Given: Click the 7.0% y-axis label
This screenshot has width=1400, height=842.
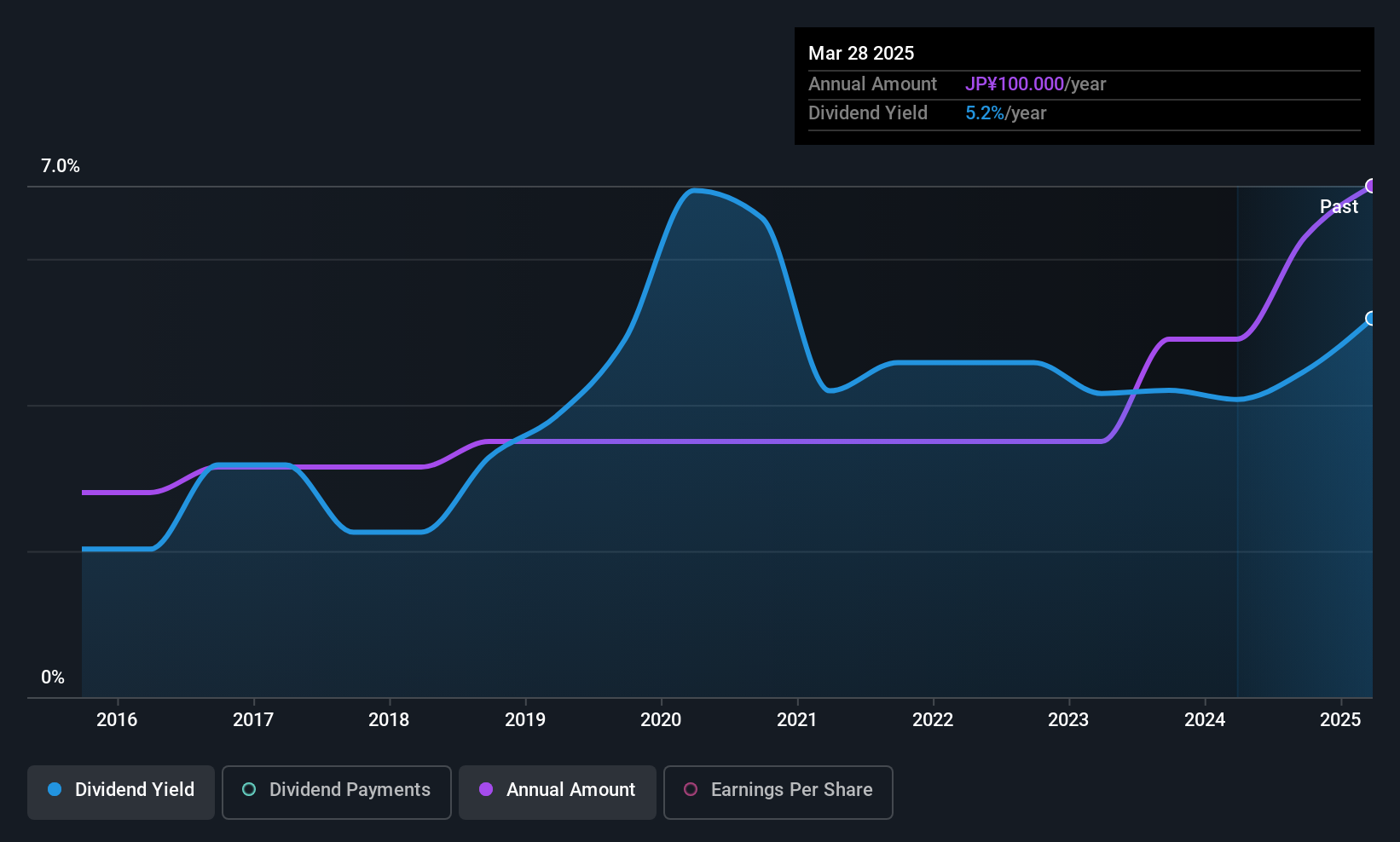Looking at the screenshot, I should pyautogui.click(x=61, y=166).
